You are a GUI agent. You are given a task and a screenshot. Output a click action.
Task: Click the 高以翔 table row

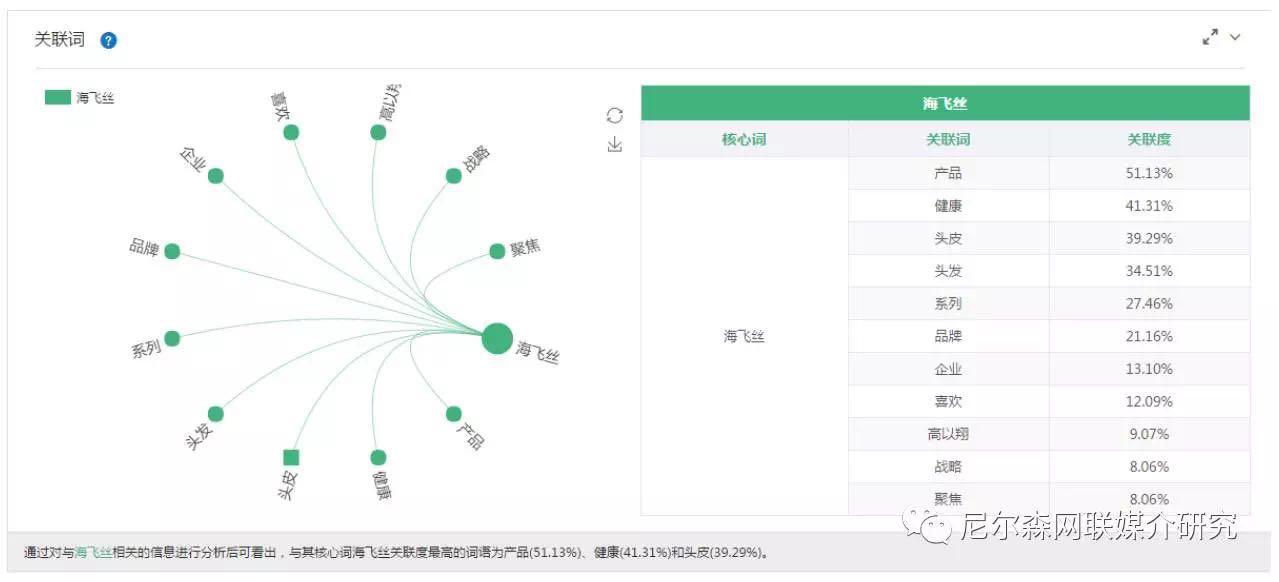click(1049, 434)
